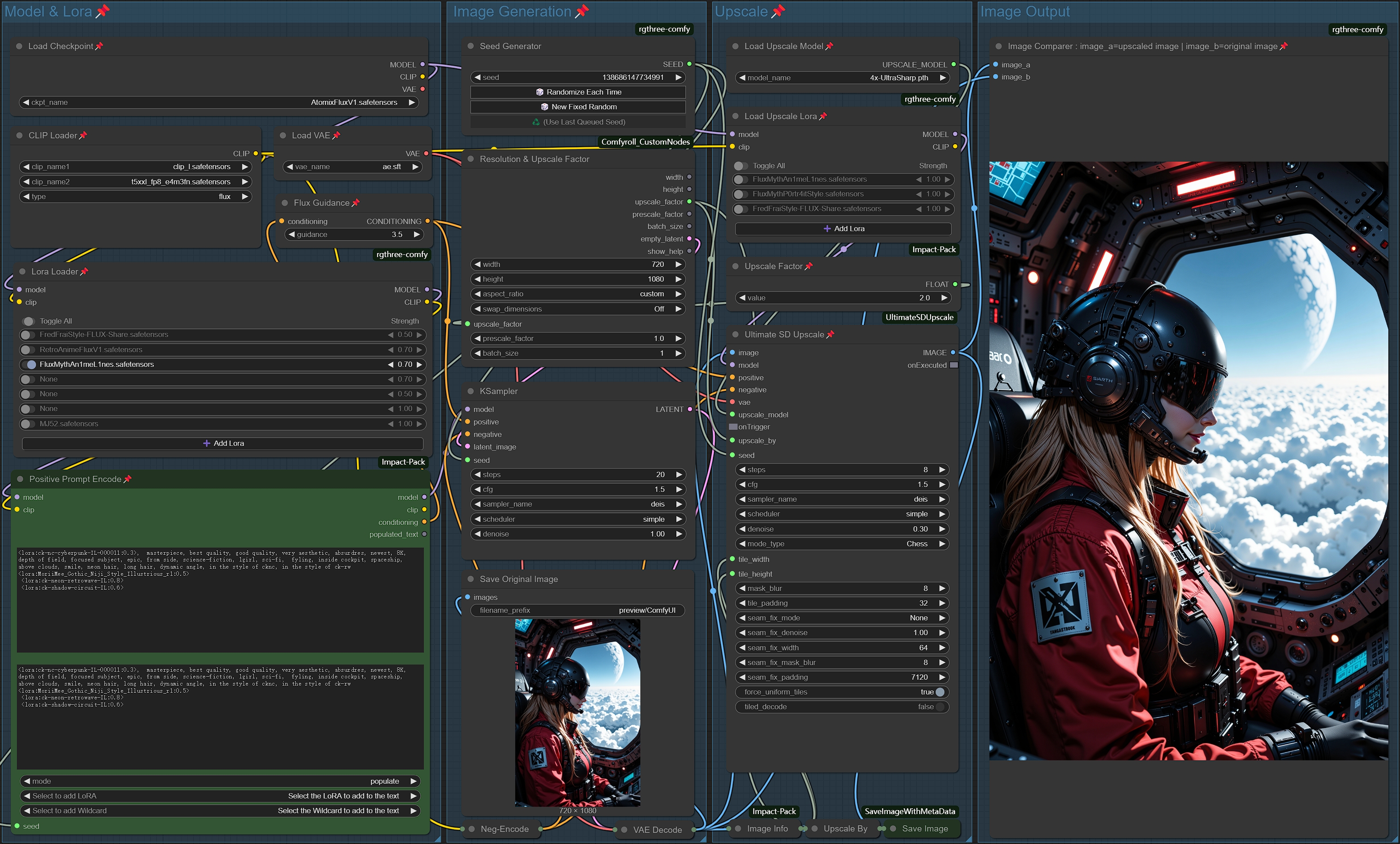Click the pin icon on Ultimate SD Upscale title
The width and height of the screenshot is (1400, 844).
[x=830, y=335]
